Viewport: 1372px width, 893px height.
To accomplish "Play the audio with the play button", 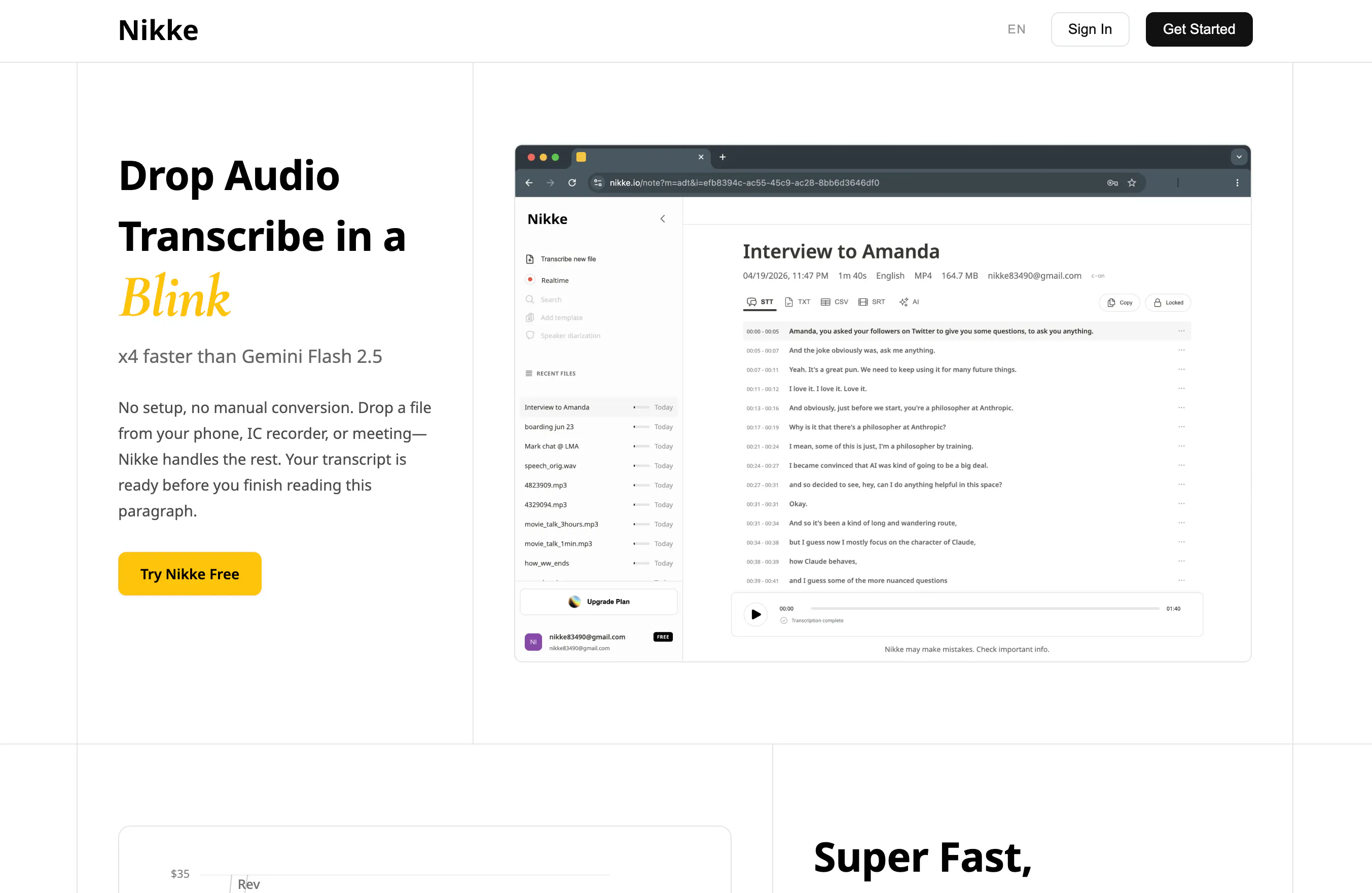I will [756, 614].
